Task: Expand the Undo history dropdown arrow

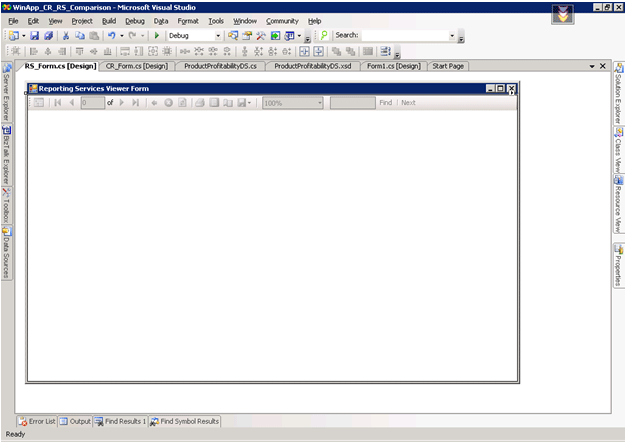Action: coord(122,36)
